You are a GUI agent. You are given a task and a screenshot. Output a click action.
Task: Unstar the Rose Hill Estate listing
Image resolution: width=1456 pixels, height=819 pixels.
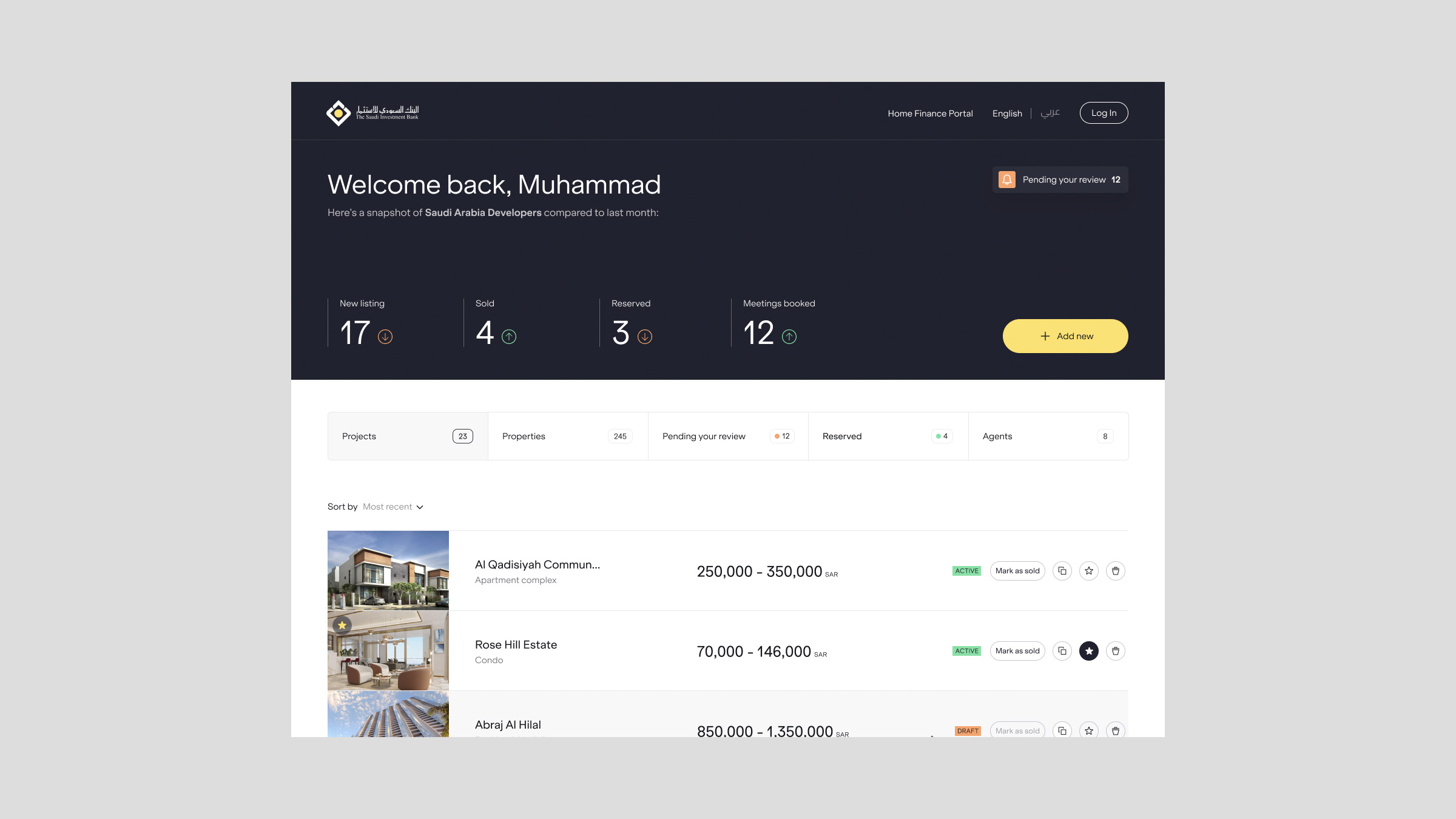(x=1089, y=651)
